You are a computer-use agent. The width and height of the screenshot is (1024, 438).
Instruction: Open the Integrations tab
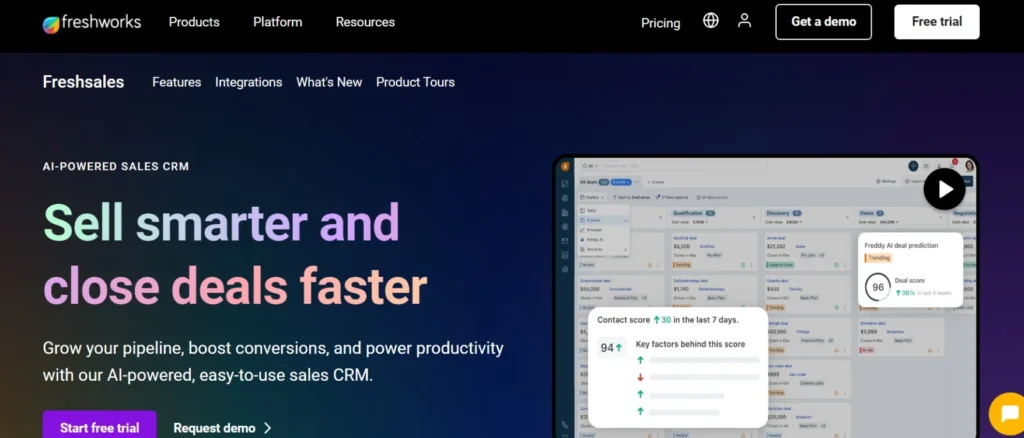pyautogui.click(x=249, y=82)
